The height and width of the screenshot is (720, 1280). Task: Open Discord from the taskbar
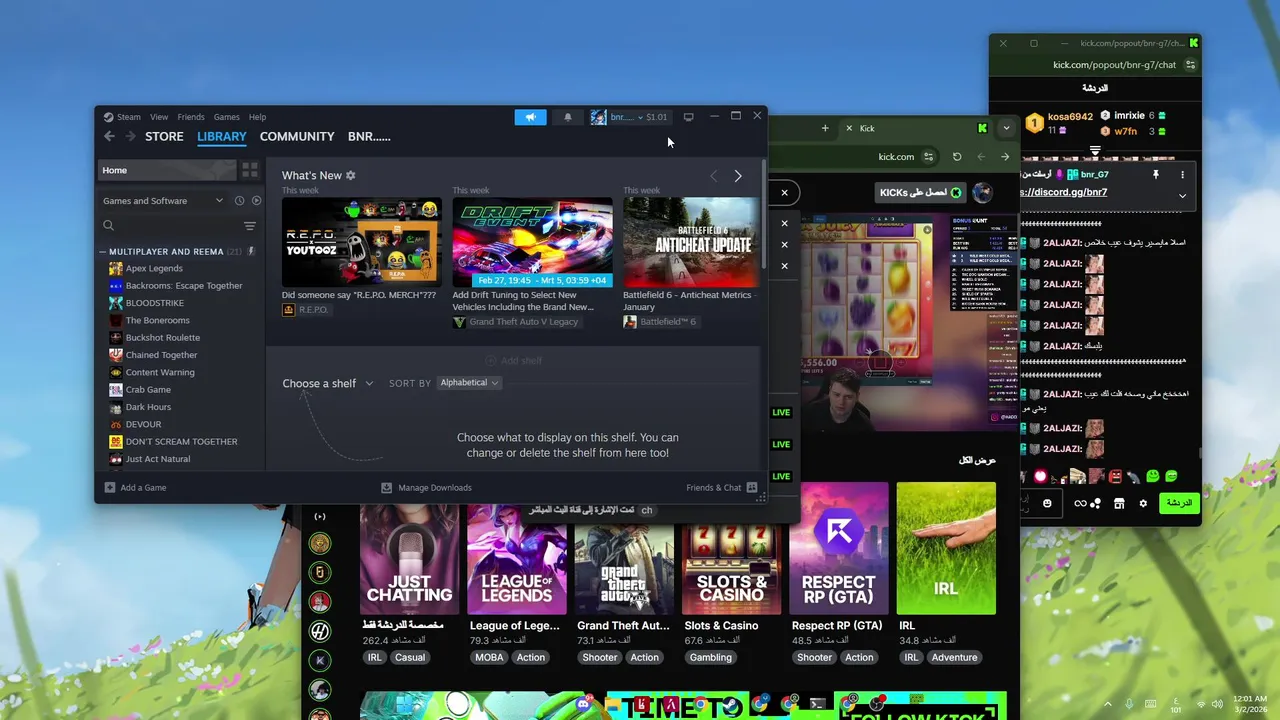point(583,705)
